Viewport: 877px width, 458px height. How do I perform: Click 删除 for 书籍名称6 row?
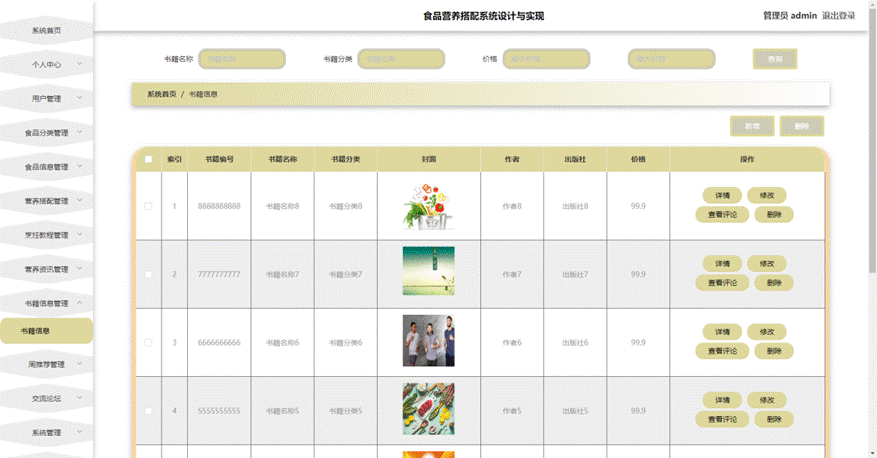click(774, 351)
